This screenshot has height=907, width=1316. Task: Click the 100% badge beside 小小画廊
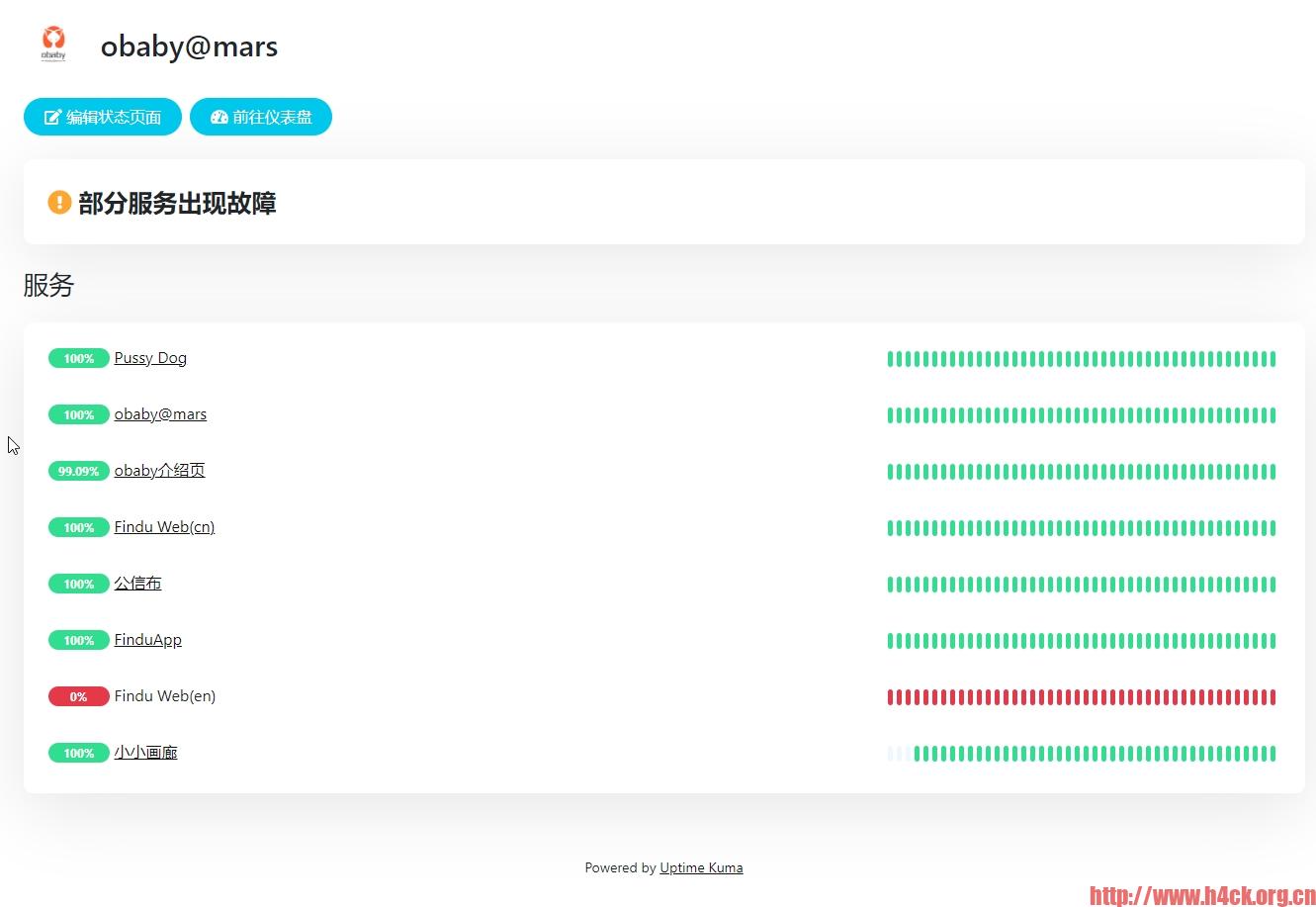click(x=78, y=753)
